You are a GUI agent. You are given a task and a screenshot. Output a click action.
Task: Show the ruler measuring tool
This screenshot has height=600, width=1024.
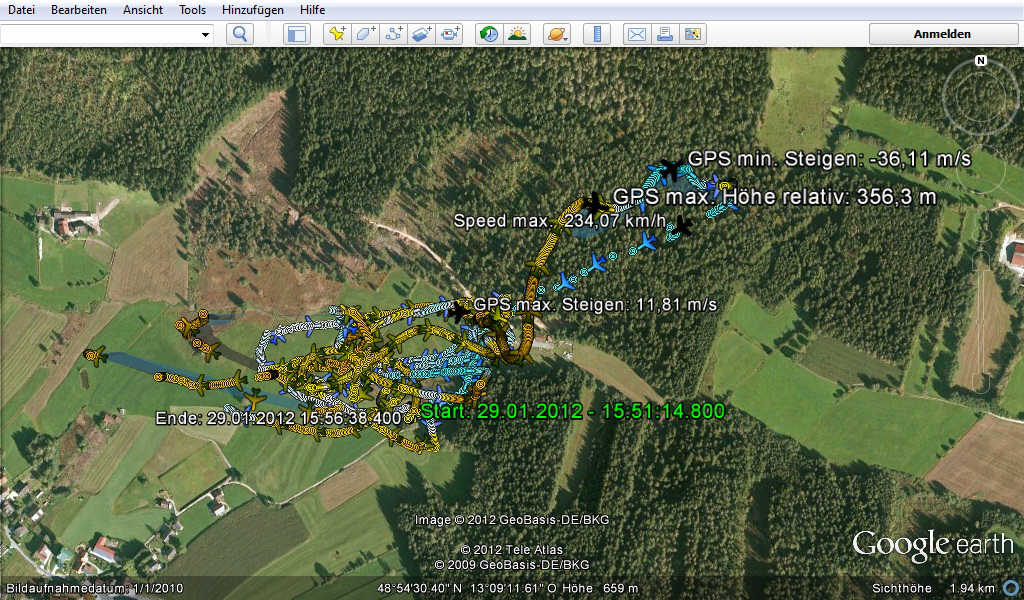point(597,34)
